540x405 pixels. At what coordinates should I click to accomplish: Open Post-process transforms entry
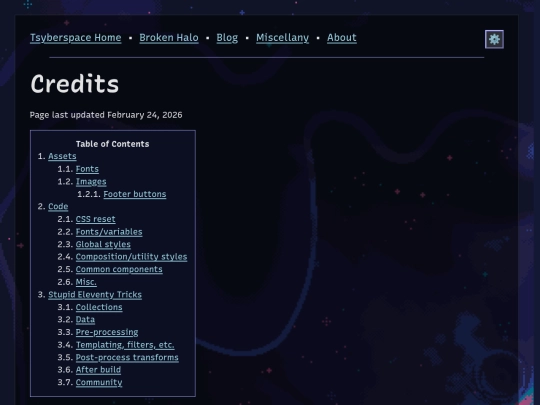tap(127, 357)
